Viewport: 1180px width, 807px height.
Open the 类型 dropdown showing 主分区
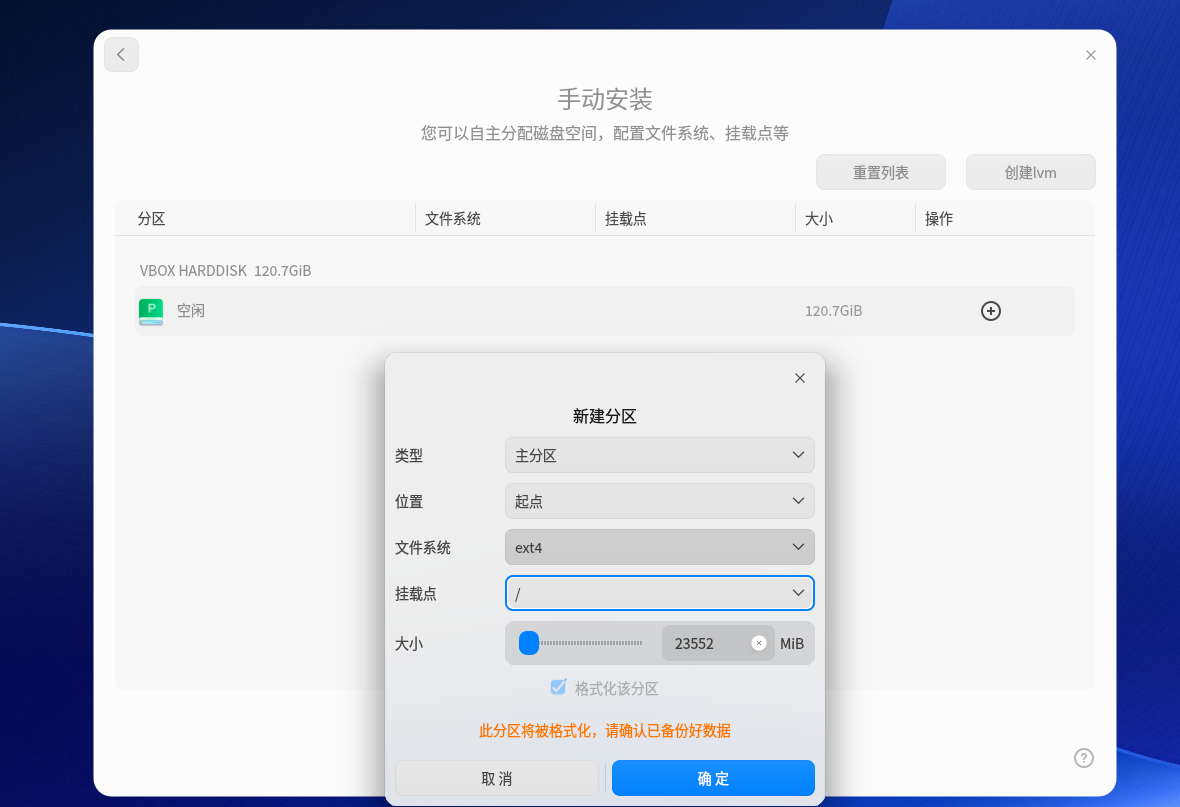tap(659, 455)
